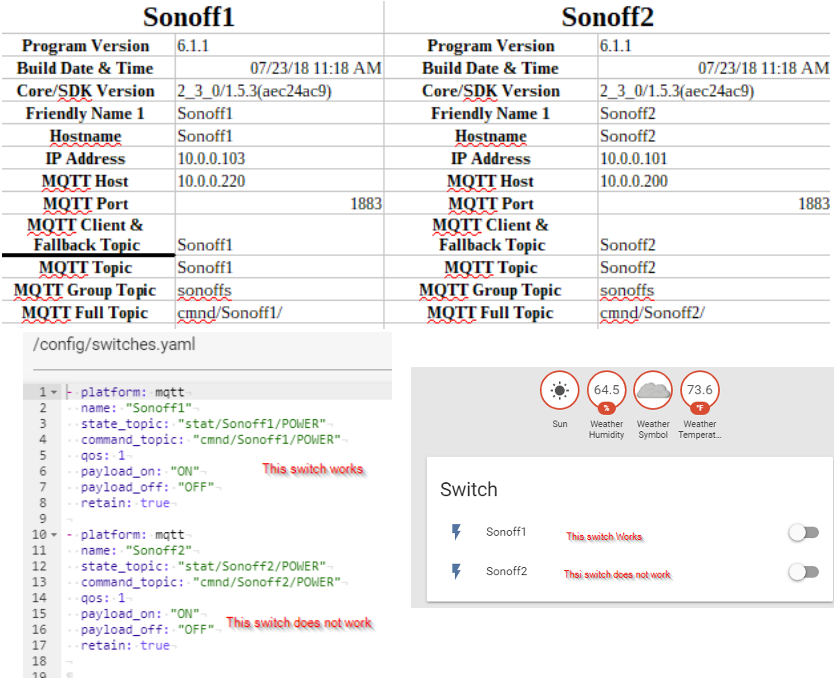Toggle the working Sonoff1 switch off
Screen dimensions: 834x679
tap(804, 532)
